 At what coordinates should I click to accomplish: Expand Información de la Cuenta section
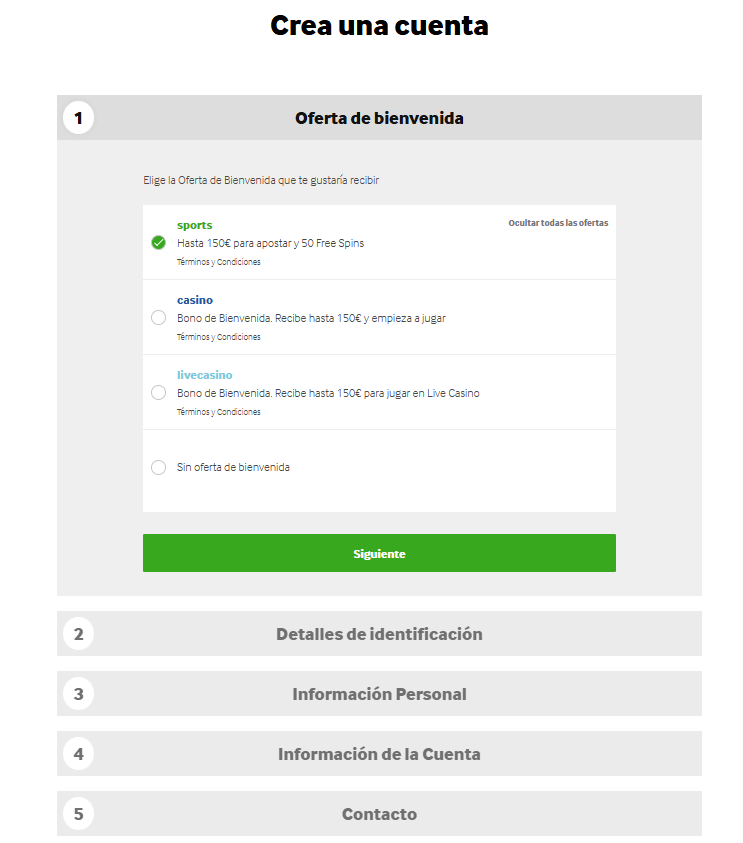click(379, 754)
